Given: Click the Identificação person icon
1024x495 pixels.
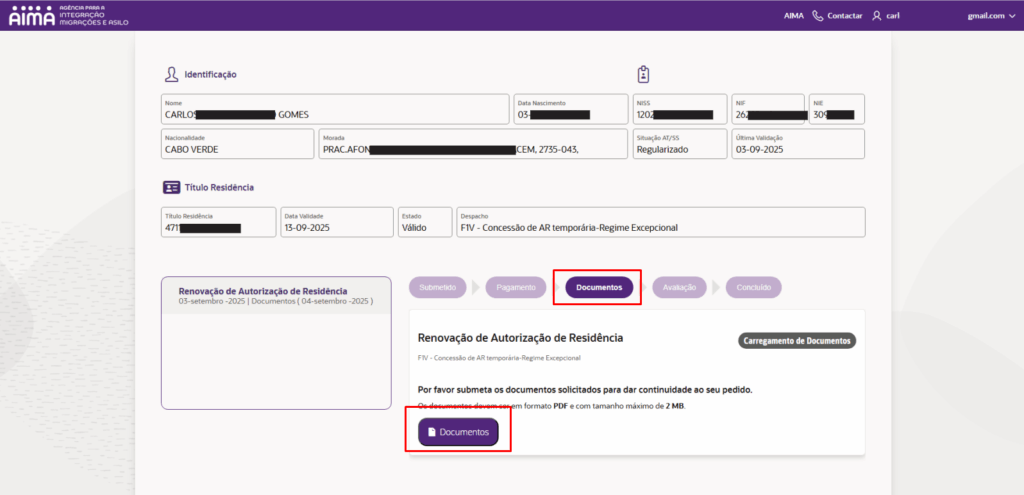Looking at the screenshot, I should (171, 75).
